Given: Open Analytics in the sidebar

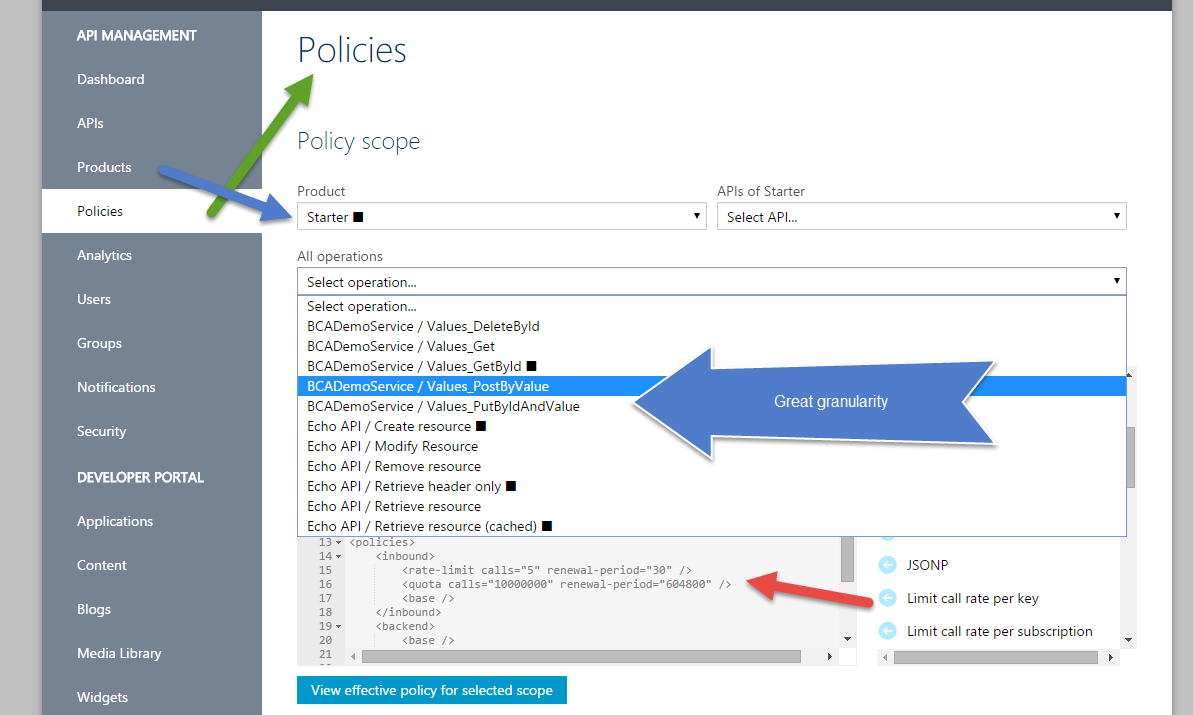Looking at the screenshot, I should tap(104, 255).
